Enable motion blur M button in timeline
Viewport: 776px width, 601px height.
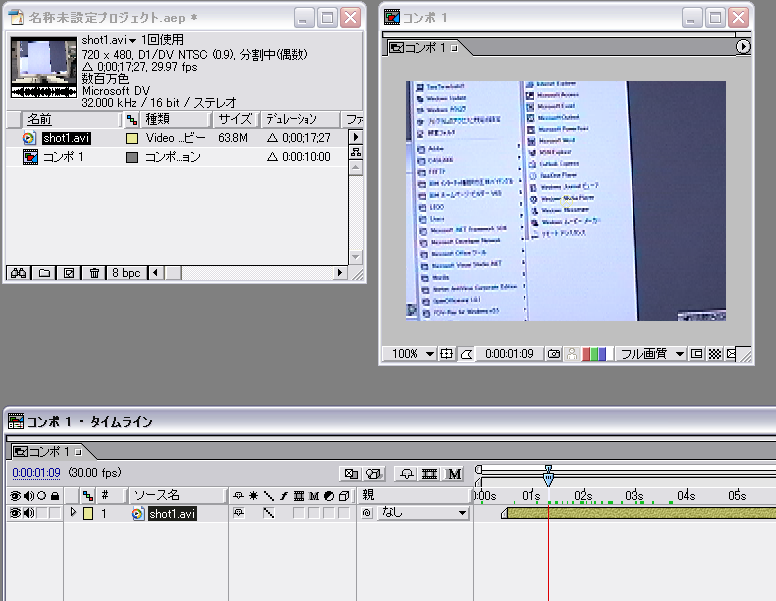point(454,474)
